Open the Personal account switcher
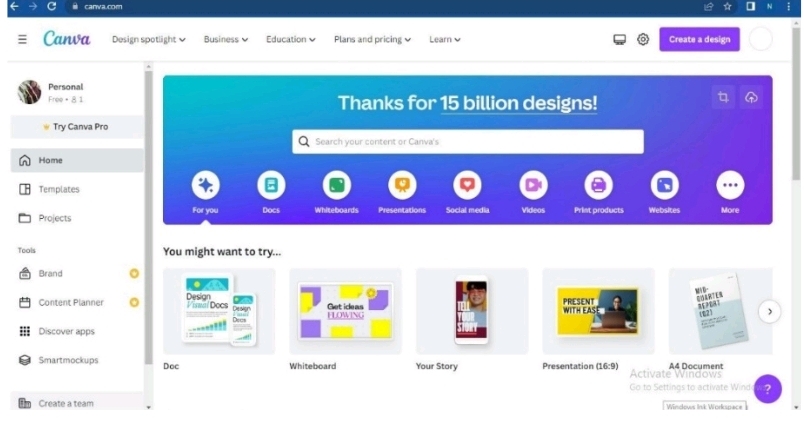The height and width of the screenshot is (427, 804). [77, 92]
